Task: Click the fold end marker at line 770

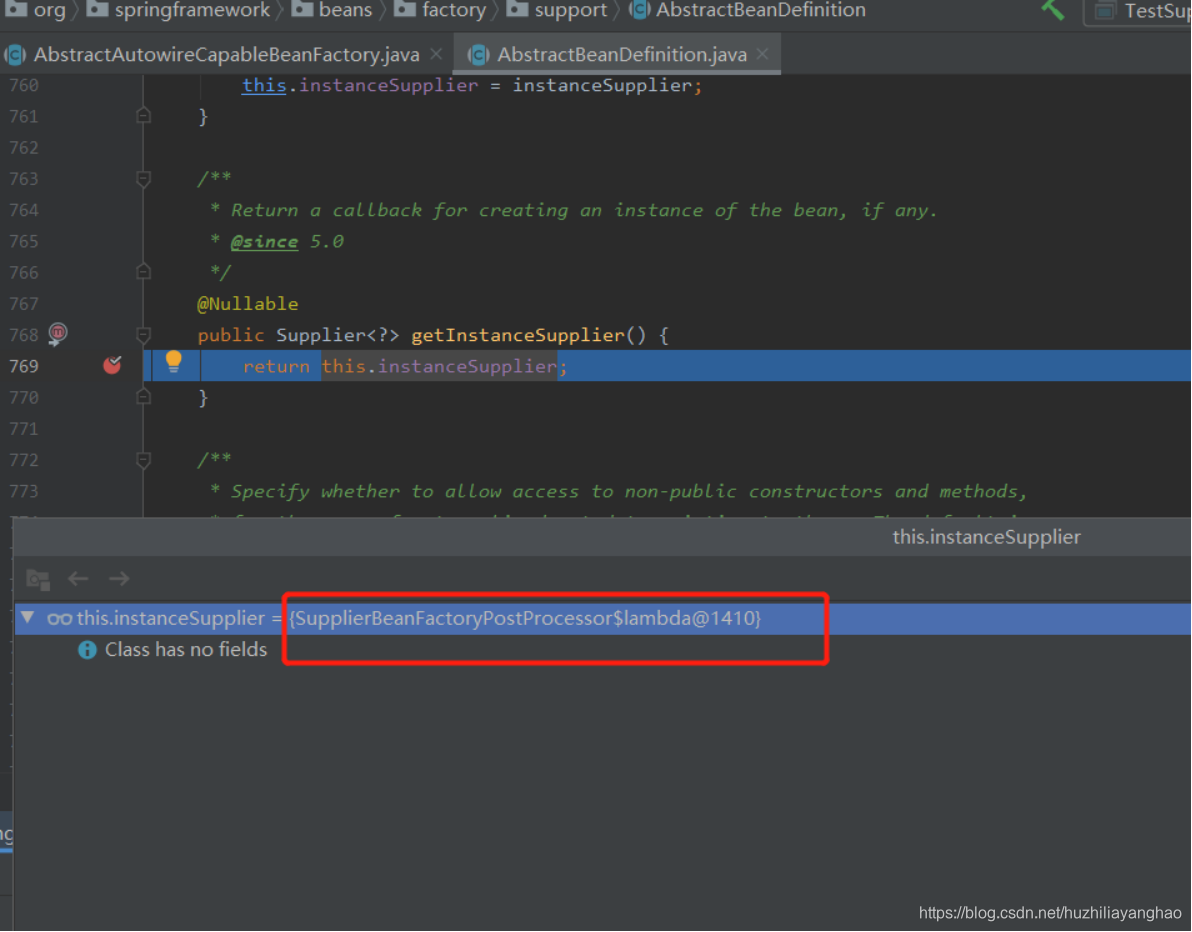Action: click(143, 397)
